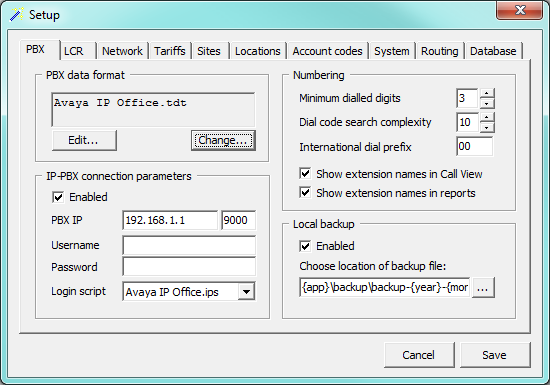
Task: Close the Setup dialog window
Action: point(519,10)
